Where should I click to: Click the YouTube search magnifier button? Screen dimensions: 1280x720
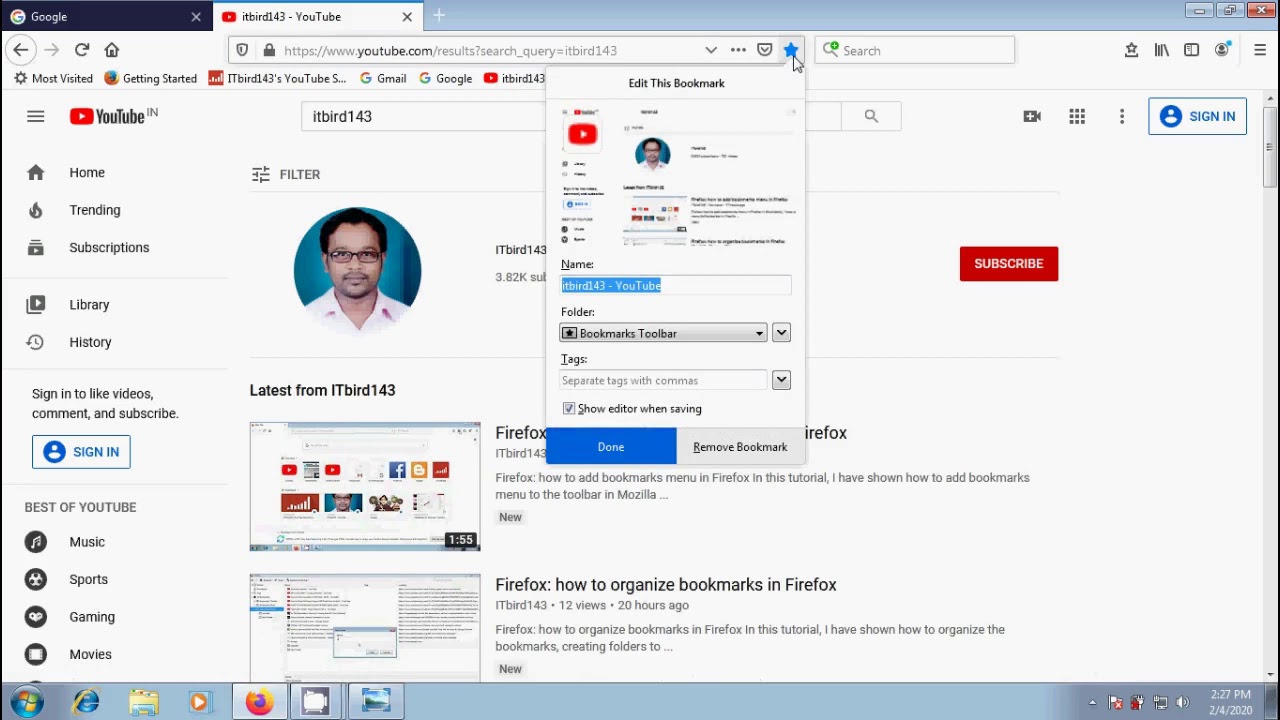coord(871,116)
